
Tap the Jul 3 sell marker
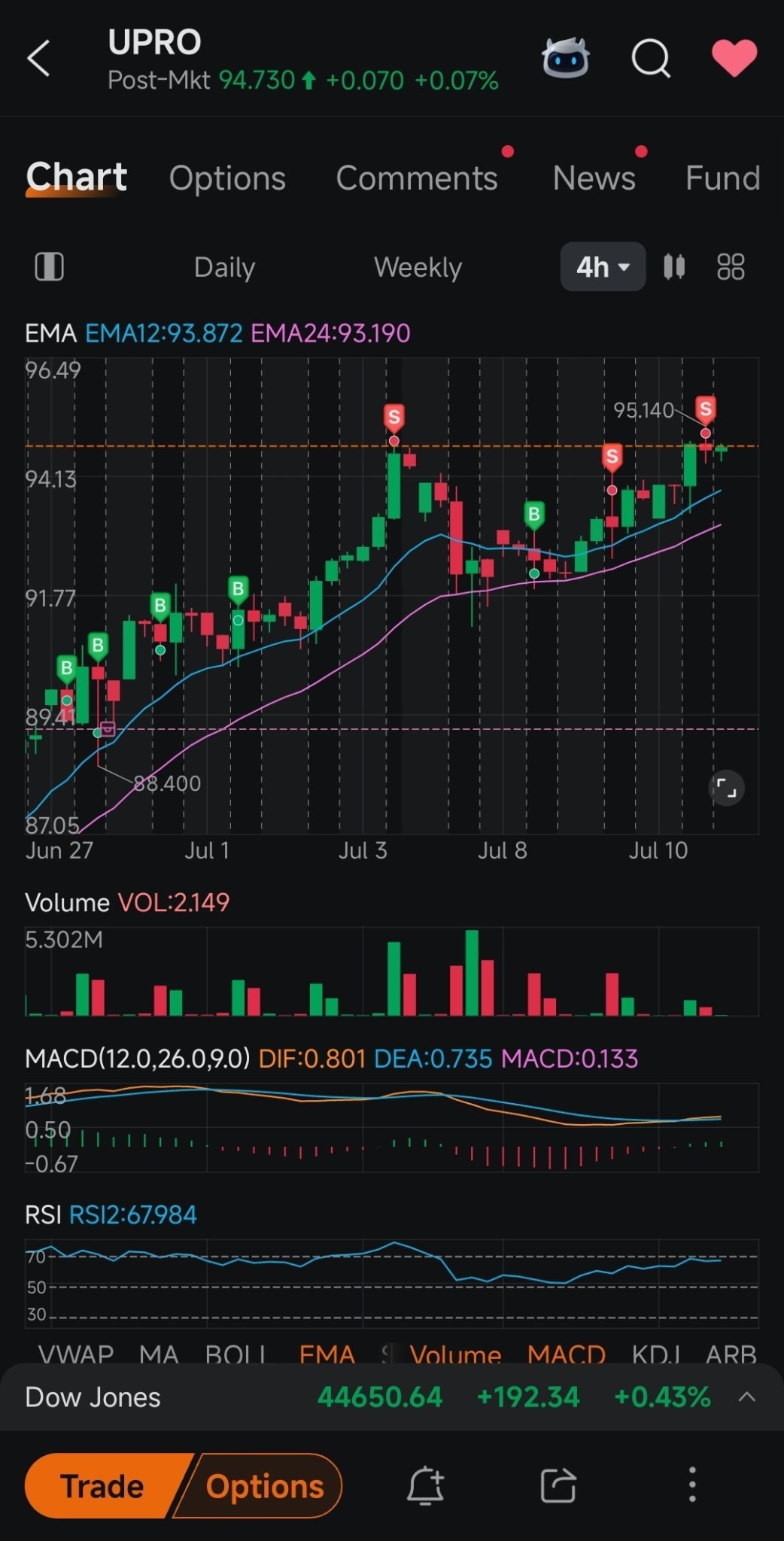click(394, 418)
